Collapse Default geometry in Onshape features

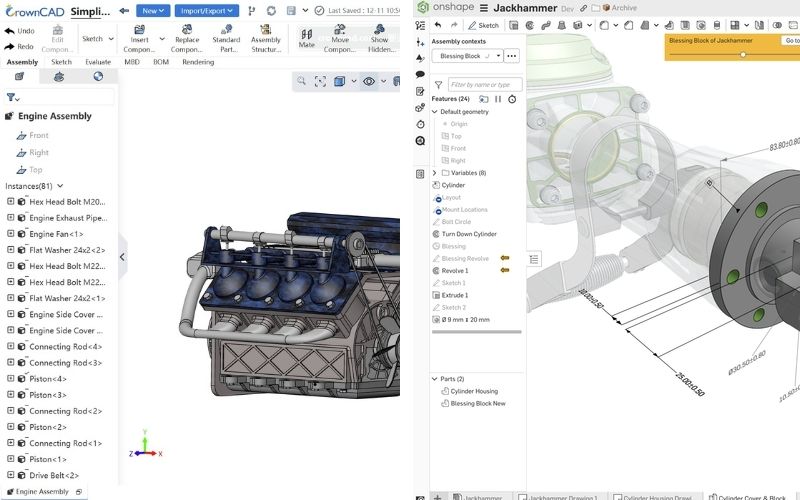(x=435, y=112)
